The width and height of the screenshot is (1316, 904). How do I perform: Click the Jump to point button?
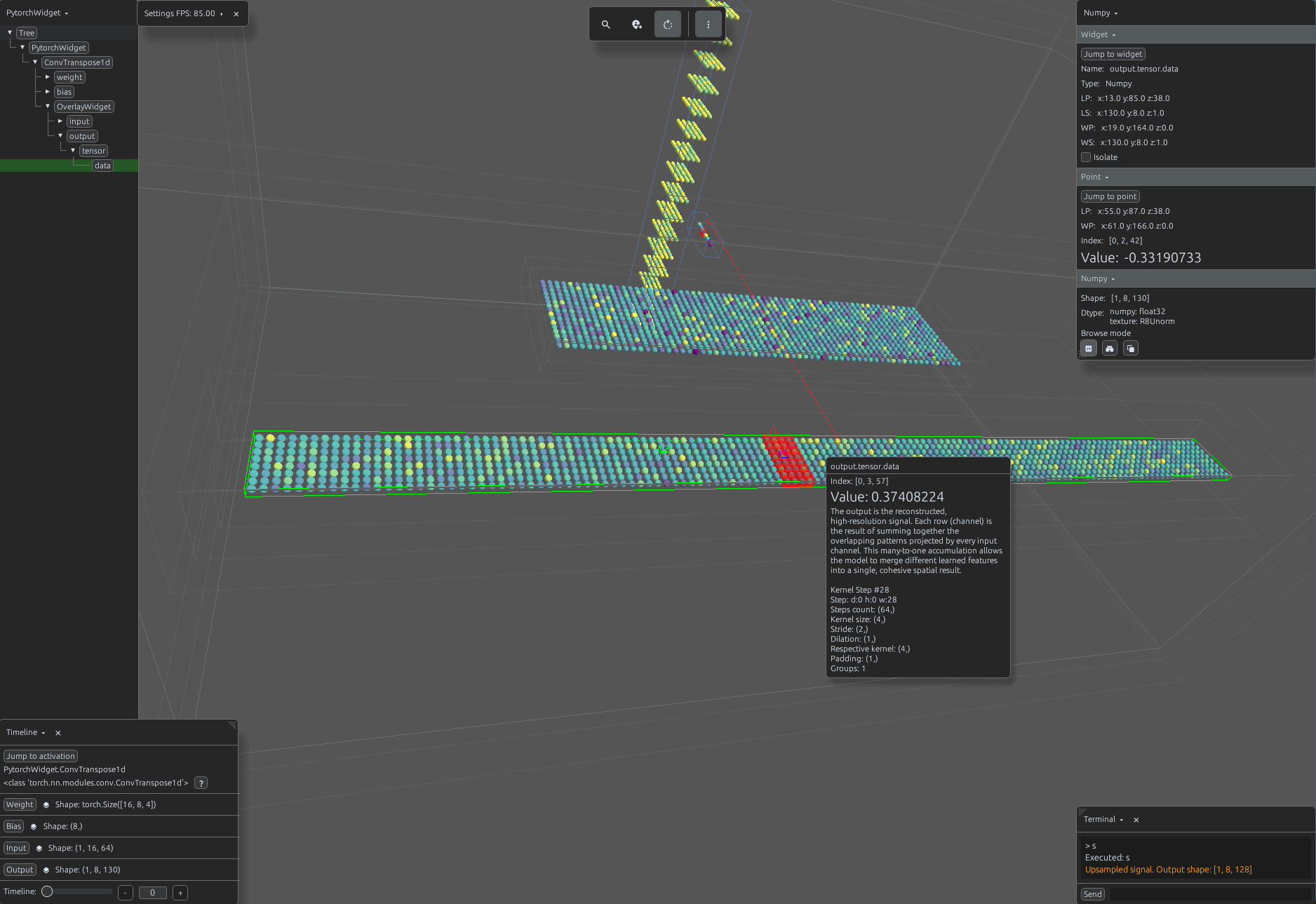pyautogui.click(x=1110, y=197)
